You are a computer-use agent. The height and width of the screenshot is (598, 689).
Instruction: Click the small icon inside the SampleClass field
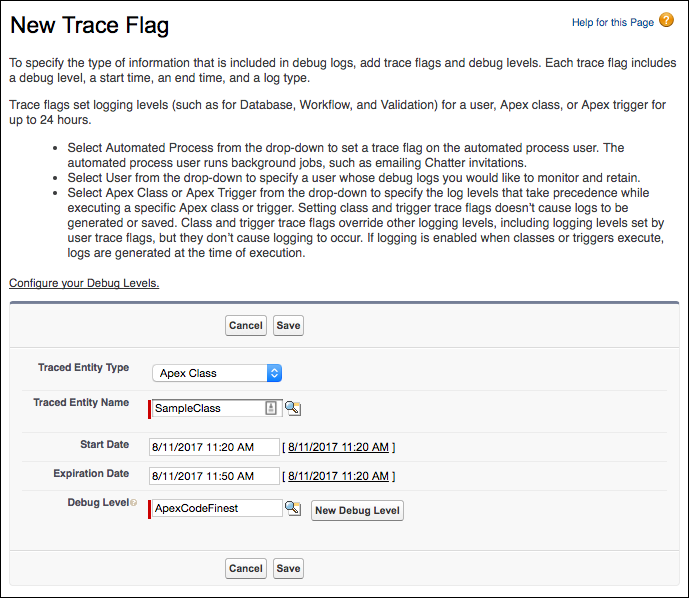[271, 408]
